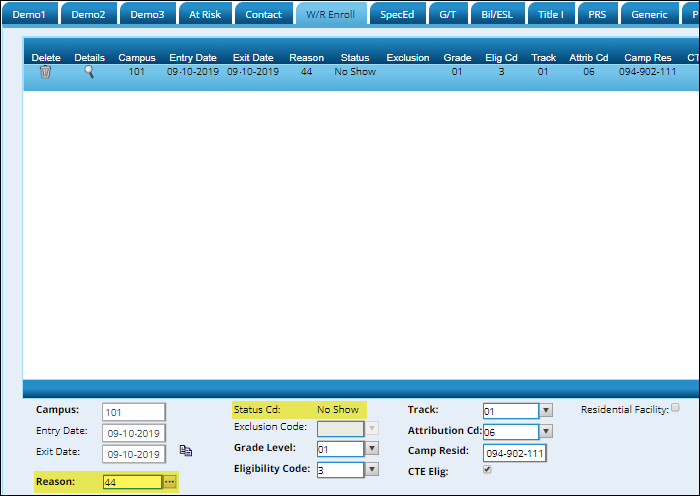Click the Exclusion column header
700x496 pixels.
point(408,58)
